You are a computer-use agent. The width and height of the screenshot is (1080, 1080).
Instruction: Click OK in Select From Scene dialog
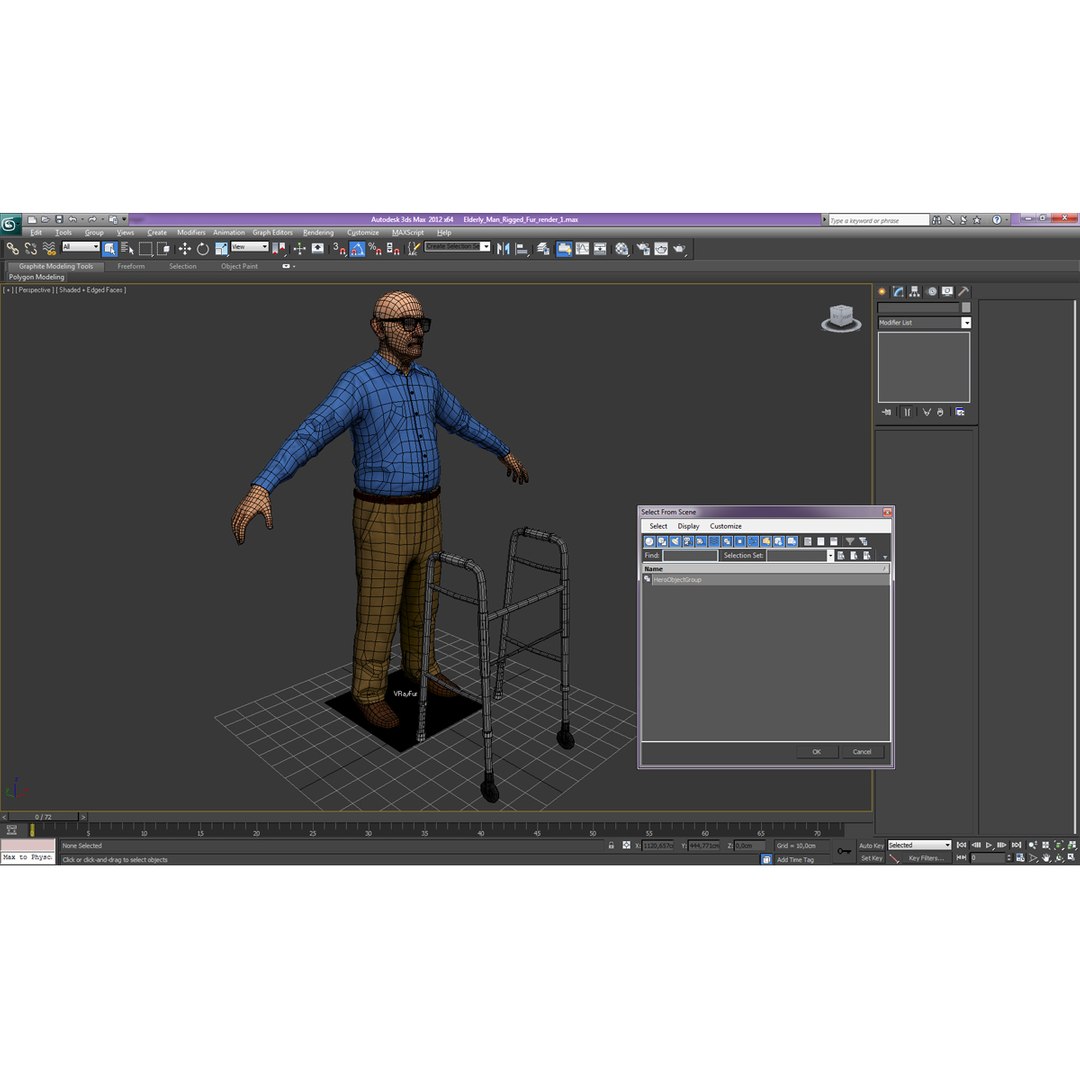[816, 751]
